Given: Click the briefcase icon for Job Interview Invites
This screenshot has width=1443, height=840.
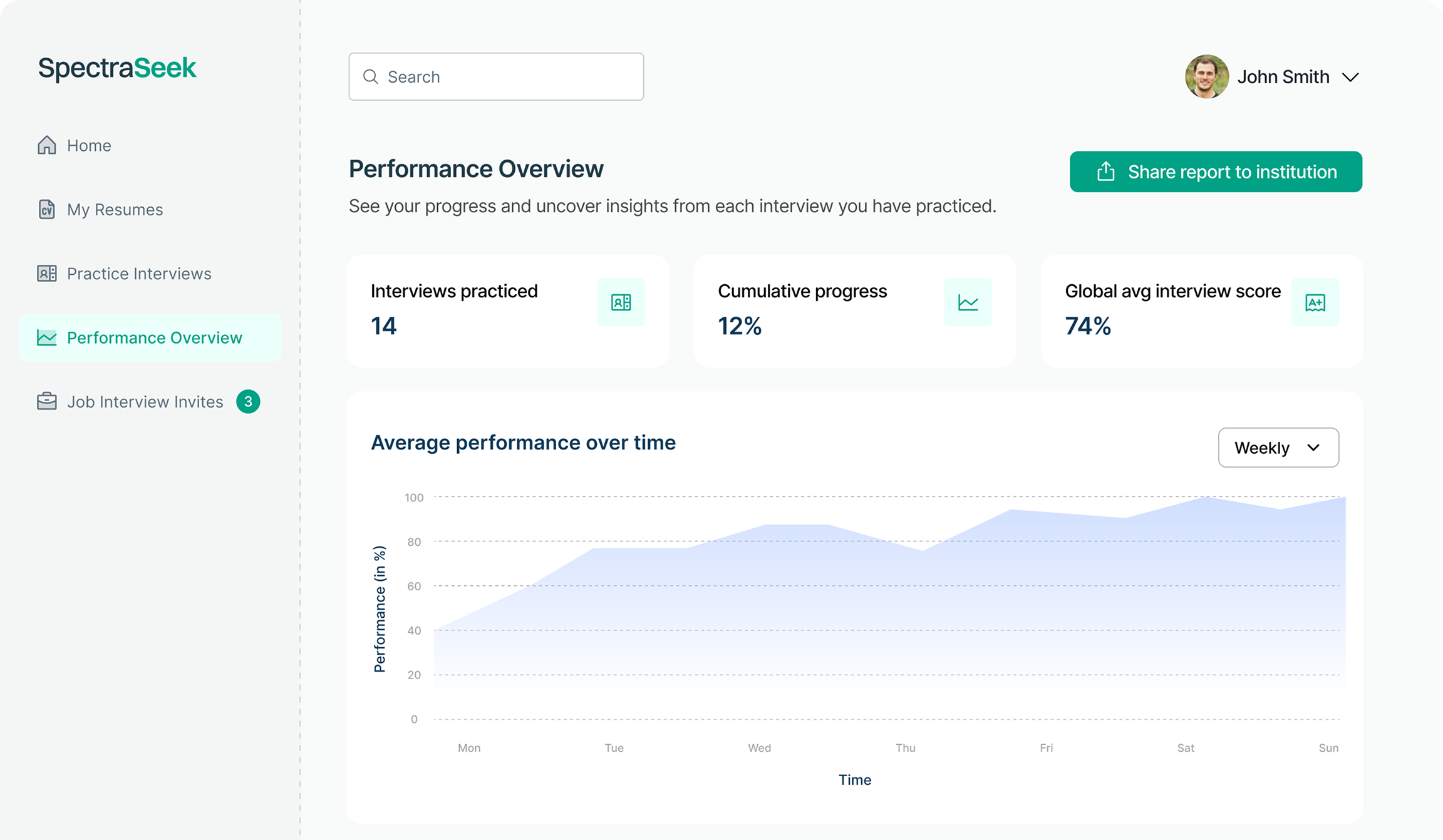Looking at the screenshot, I should (x=47, y=401).
